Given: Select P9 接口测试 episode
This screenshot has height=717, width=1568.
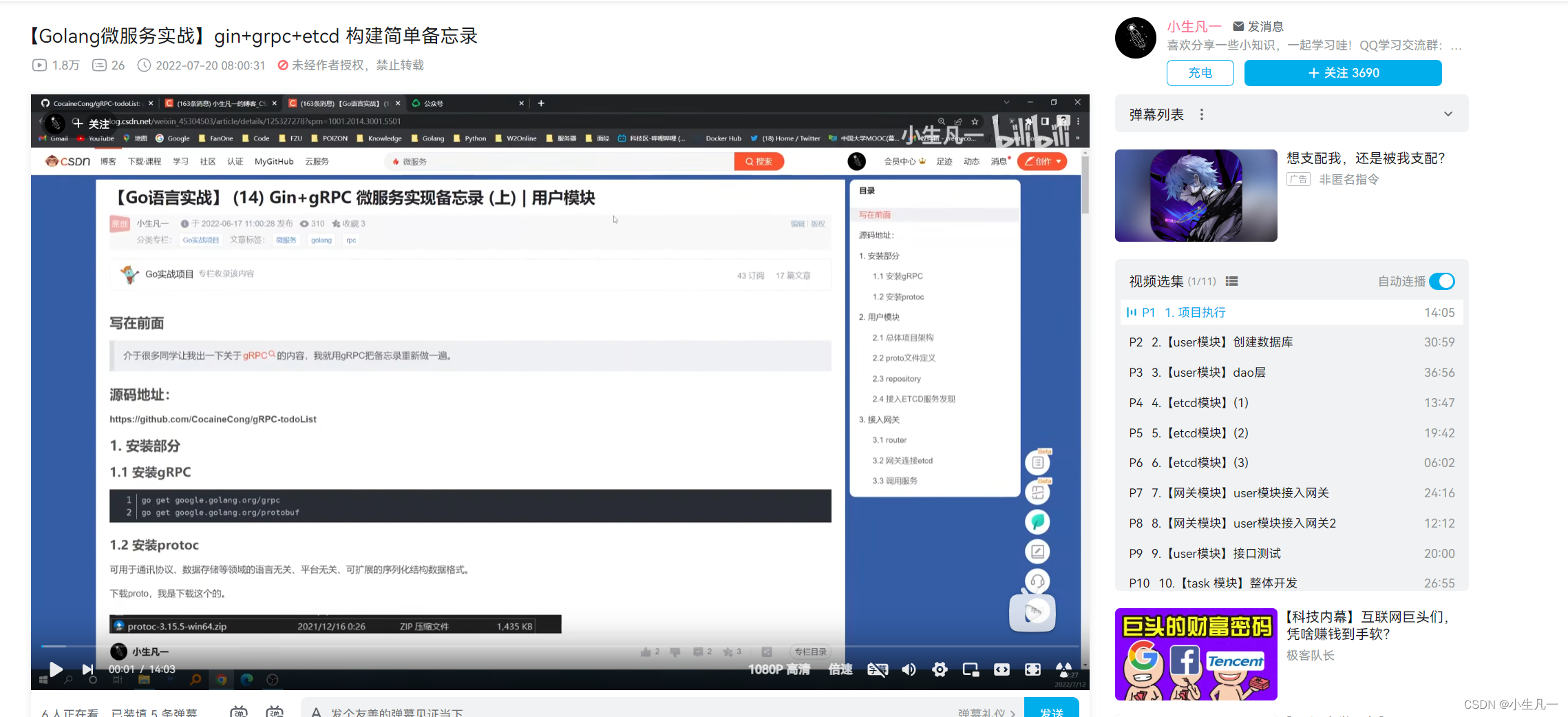Looking at the screenshot, I should (1292, 554).
